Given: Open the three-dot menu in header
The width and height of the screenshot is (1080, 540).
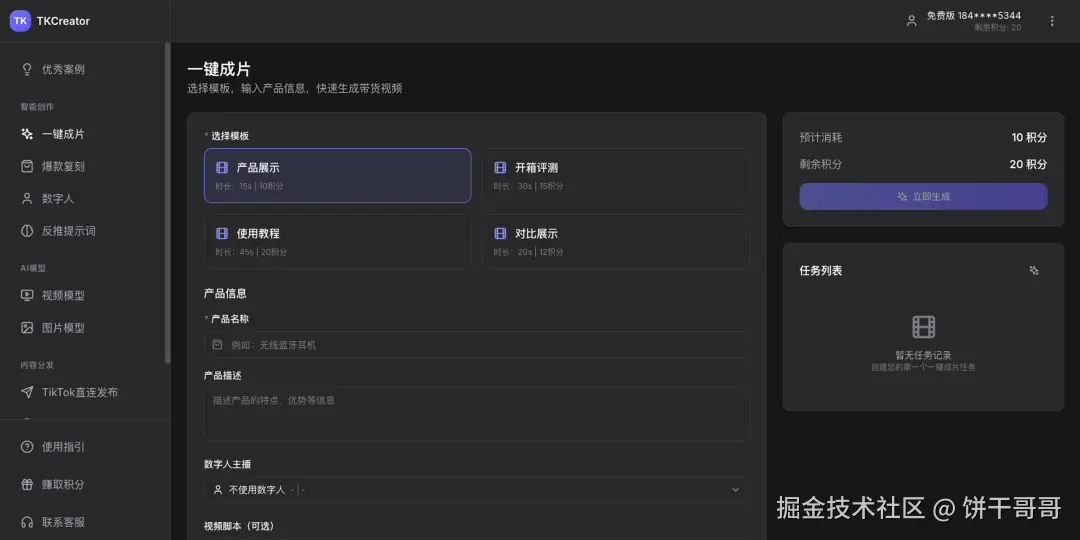Looking at the screenshot, I should 1052,21.
